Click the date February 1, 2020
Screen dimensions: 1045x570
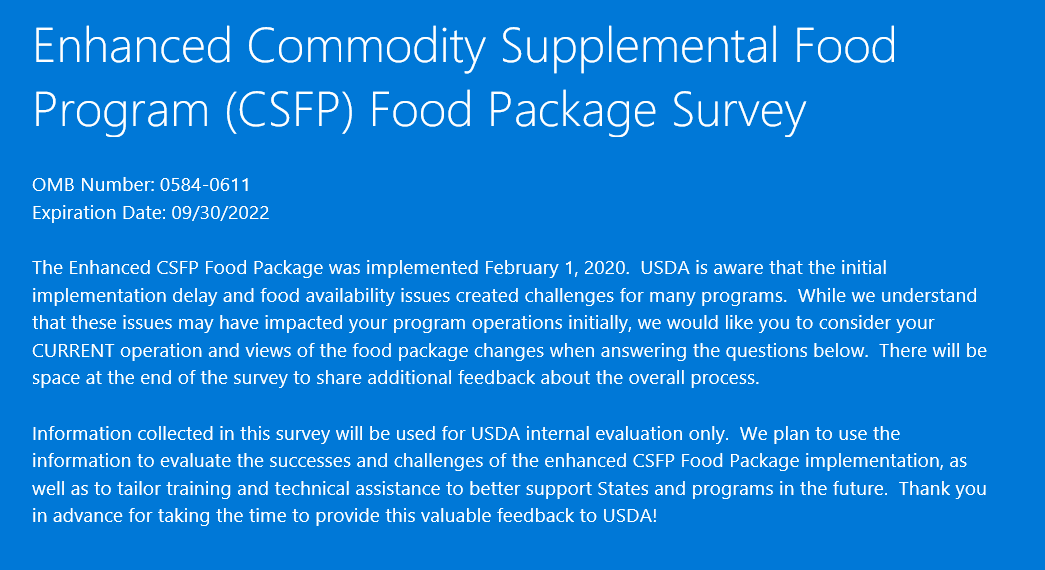pyautogui.click(x=555, y=268)
